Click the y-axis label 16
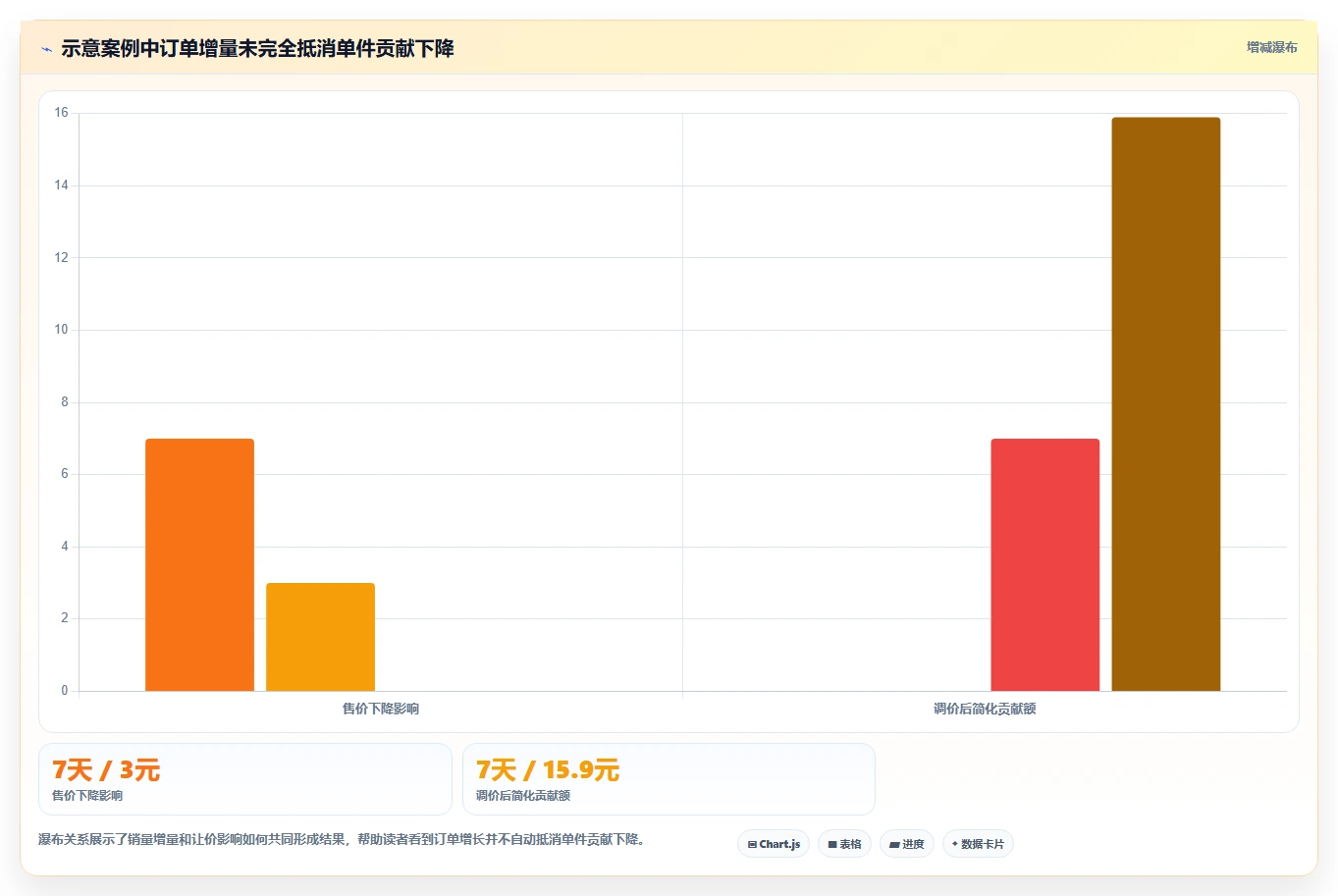Image resolution: width=1338 pixels, height=896 pixels. 62,113
